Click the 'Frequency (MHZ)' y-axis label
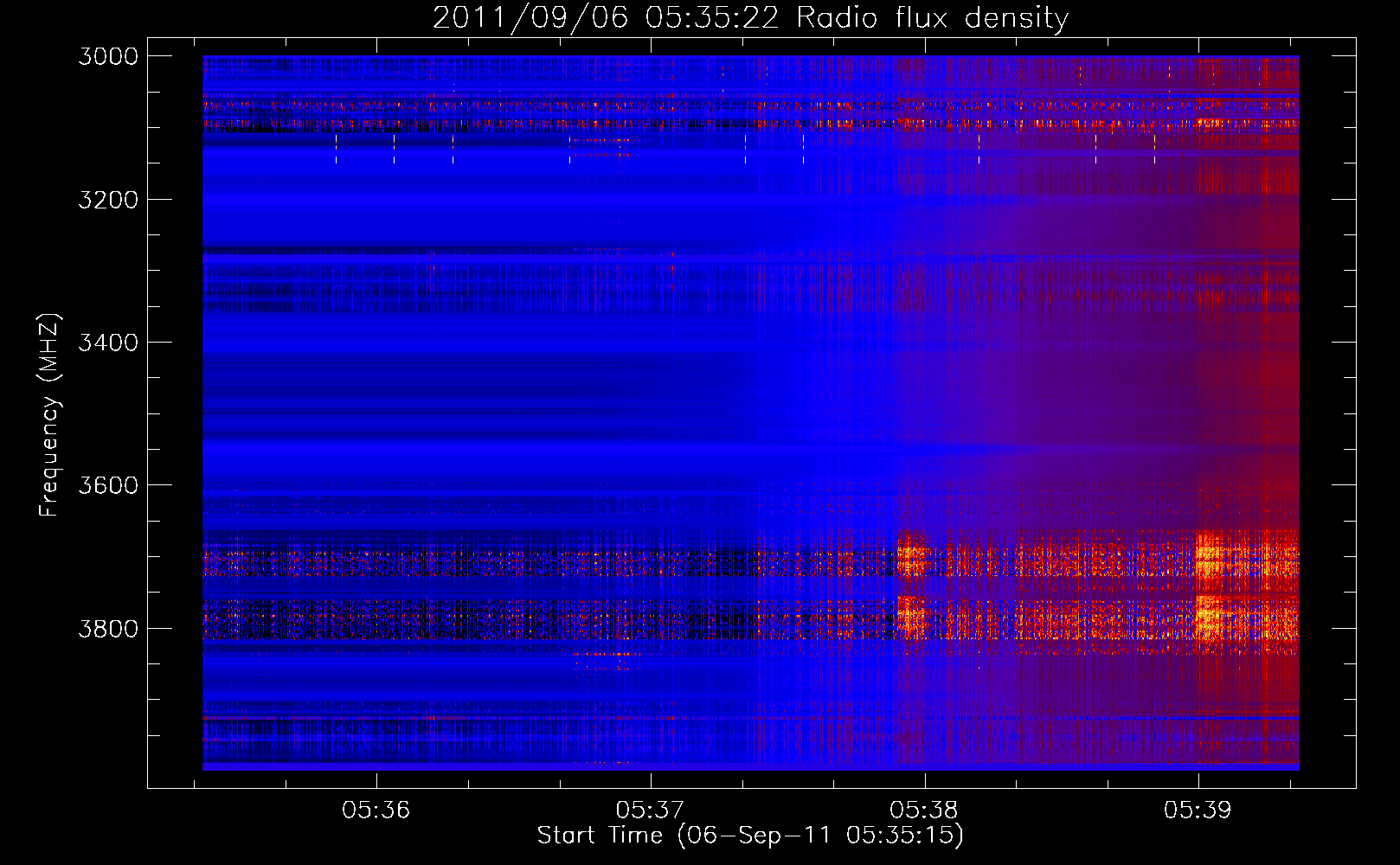The image size is (1400, 865). click(x=50, y=415)
